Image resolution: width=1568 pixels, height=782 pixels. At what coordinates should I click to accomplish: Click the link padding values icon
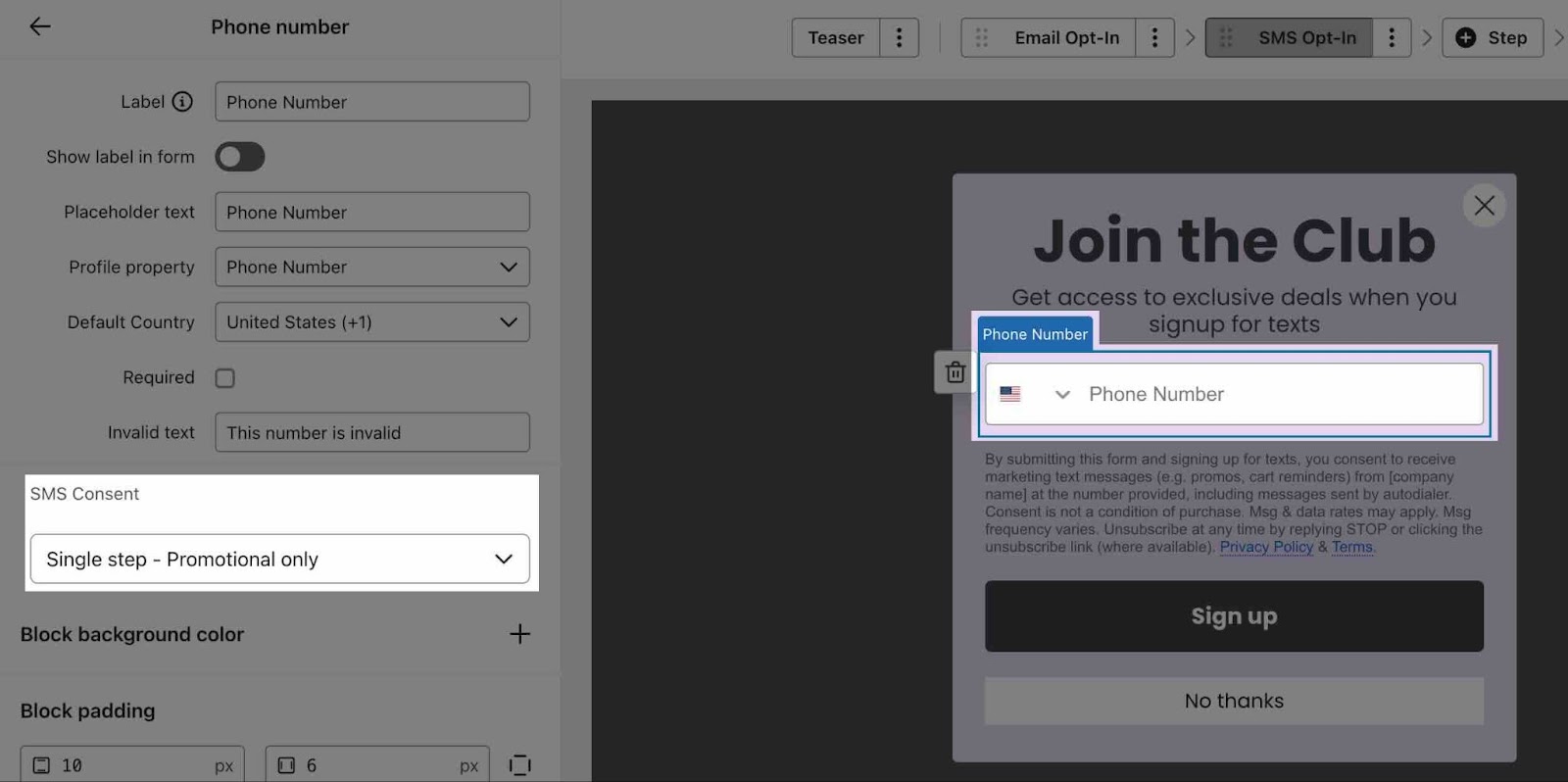point(519,765)
